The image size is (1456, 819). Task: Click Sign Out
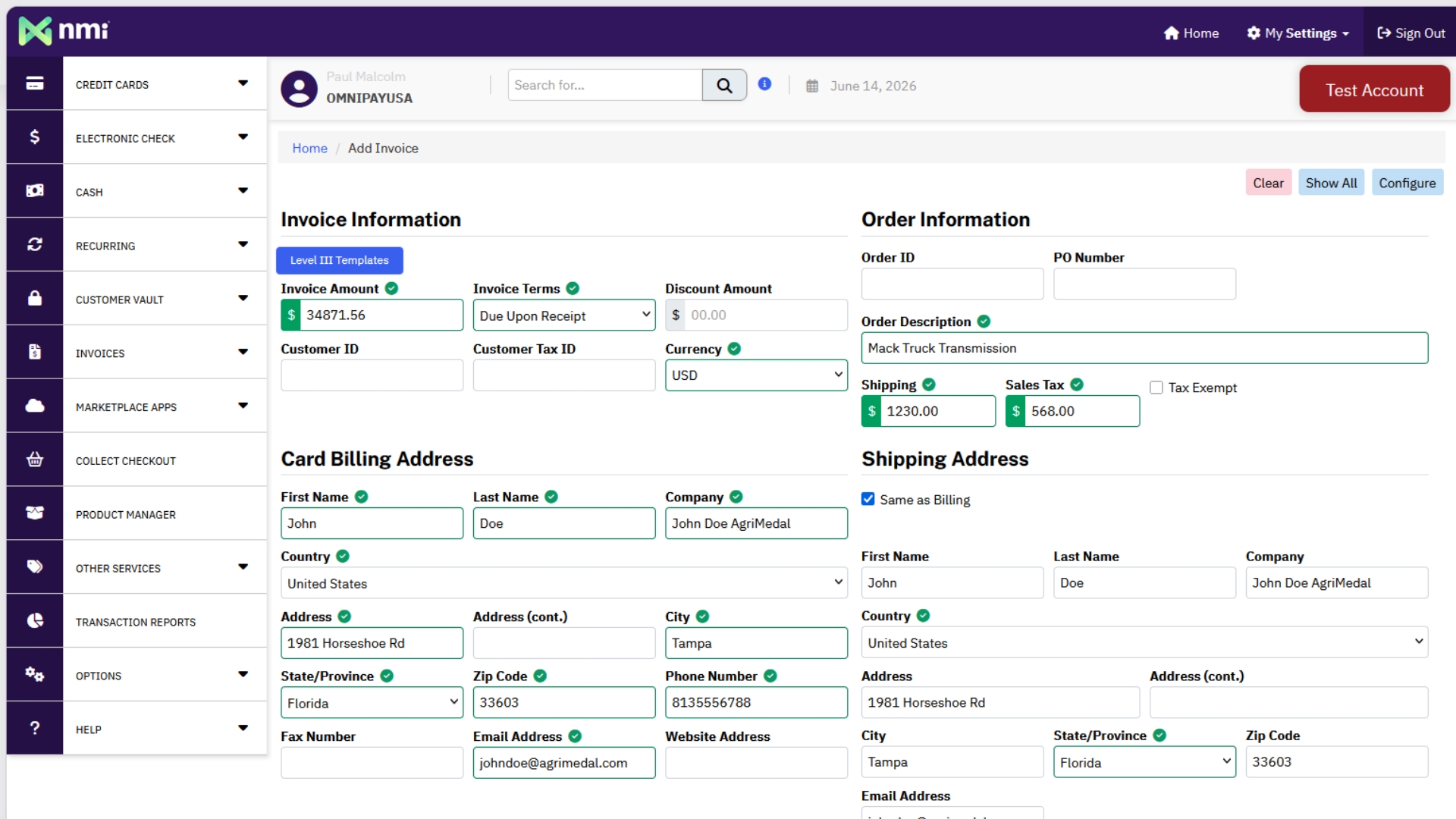[x=1410, y=33]
